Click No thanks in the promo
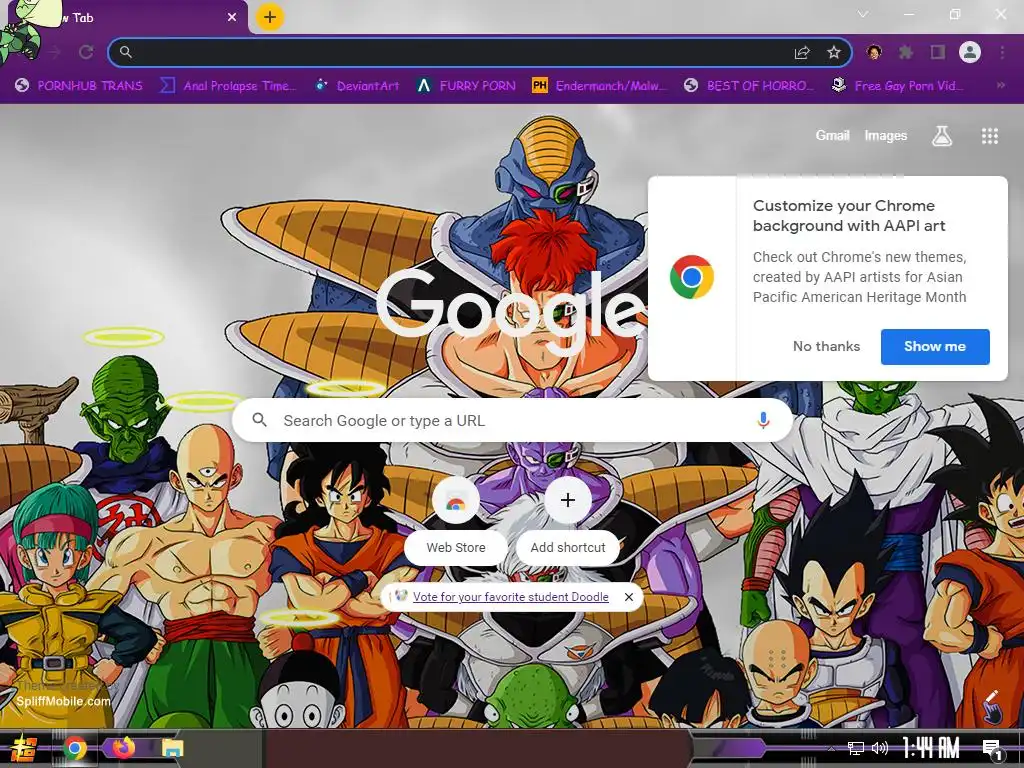The width and height of the screenshot is (1024, 768). click(x=826, y=346)
